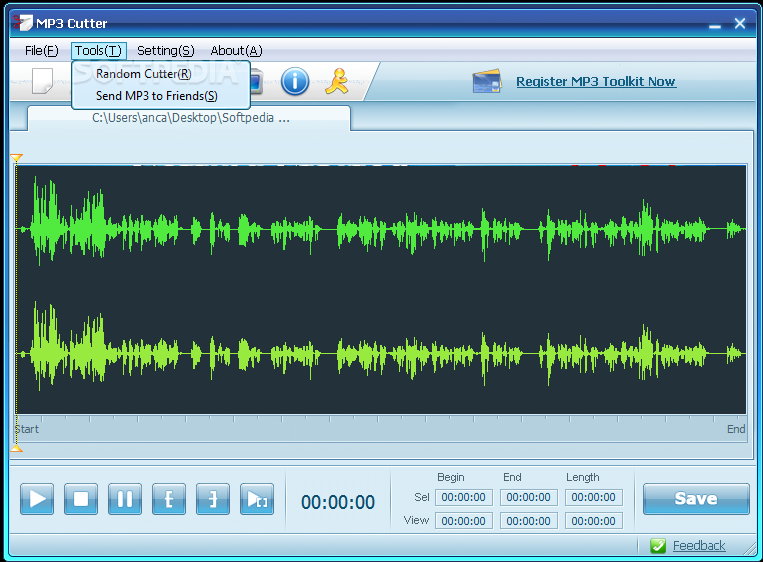Image resolution: width=763 pixels, height=562 pixels.
Task: Click the new file toolbar icon
Action: click(x=42, y=80)
